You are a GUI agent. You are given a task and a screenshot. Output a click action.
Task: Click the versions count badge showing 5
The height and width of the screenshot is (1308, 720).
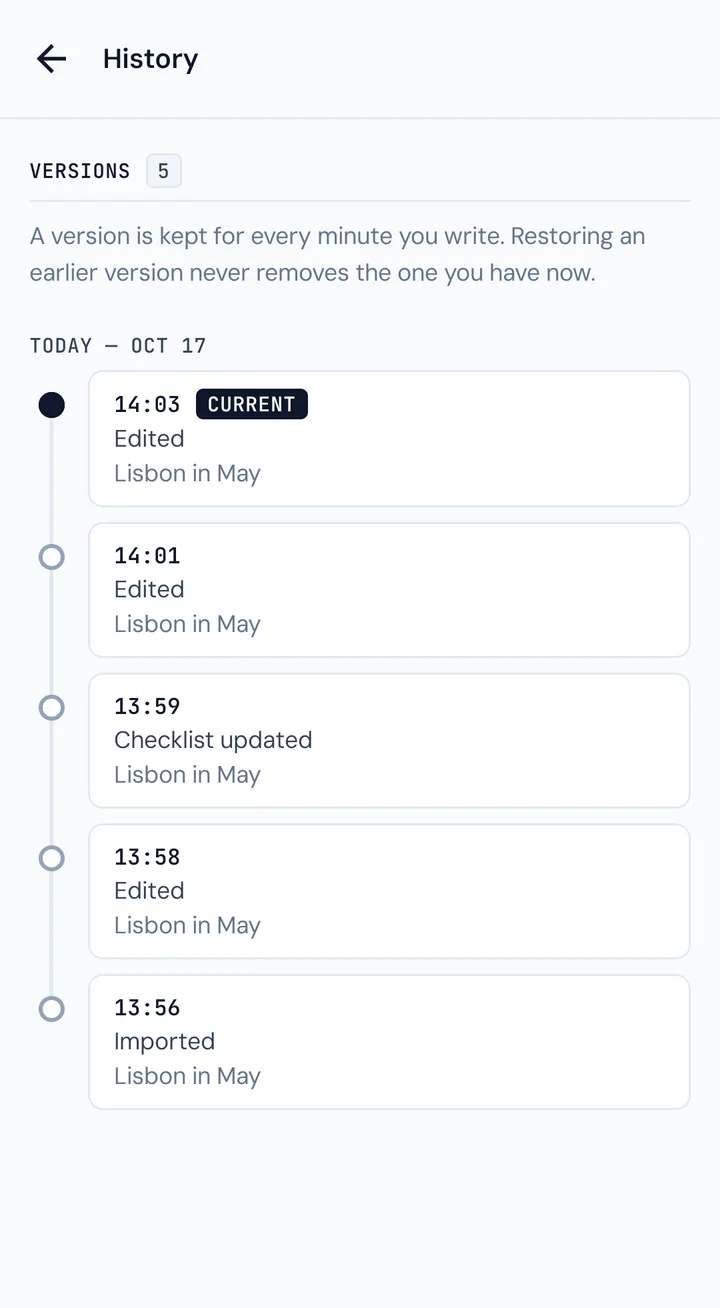pos(164,171)
